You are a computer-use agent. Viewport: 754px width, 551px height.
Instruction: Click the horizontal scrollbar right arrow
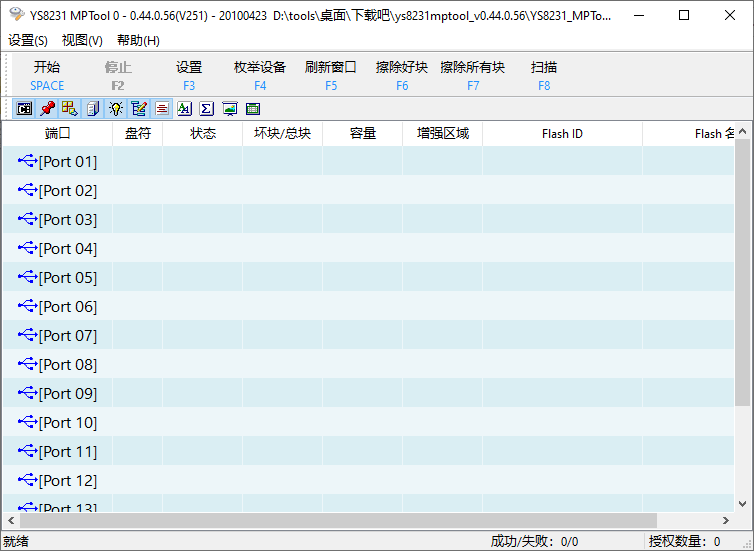726,521
